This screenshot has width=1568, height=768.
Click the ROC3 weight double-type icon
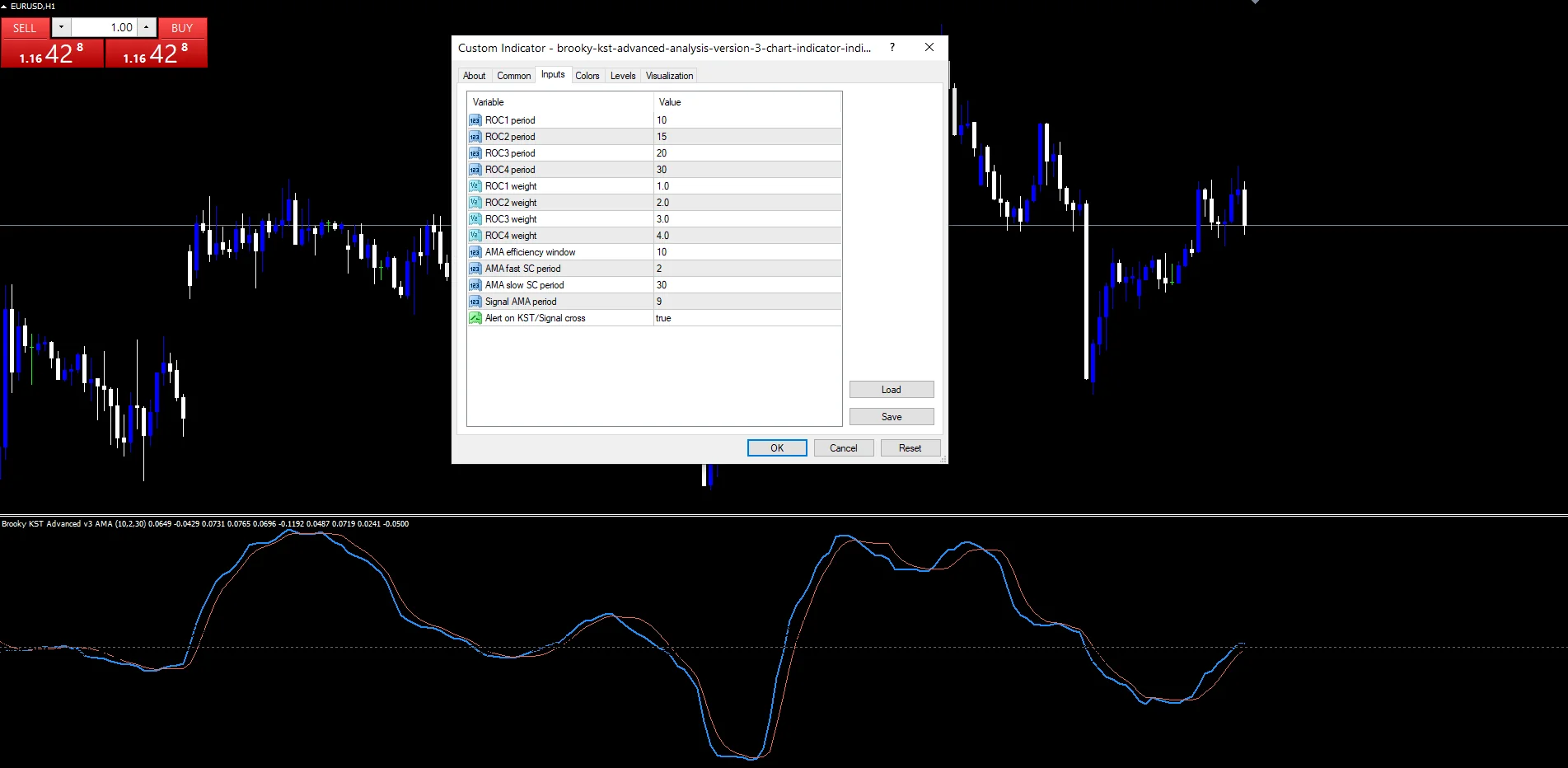[475, 219]
